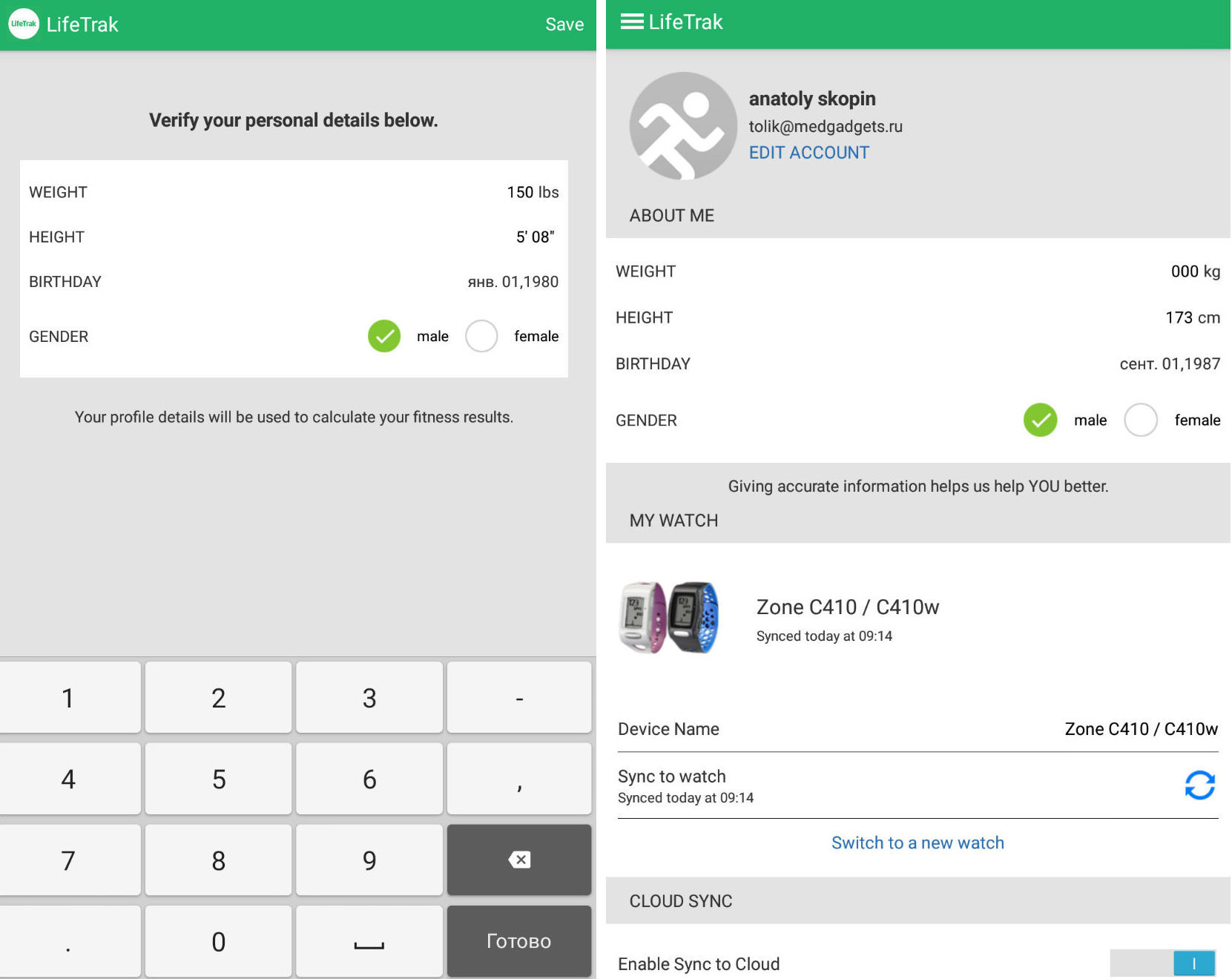Image resolution: width=1232 pixels, height=979 pixels.
Task: Open the hamburger menu in right screen
Action: pyautogui.click(x=632, y=22)
